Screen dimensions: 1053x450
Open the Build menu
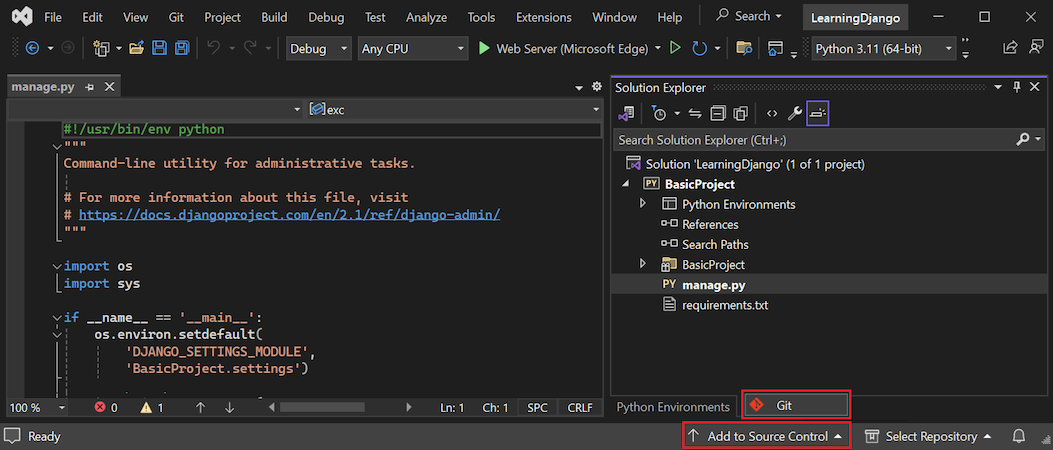tap(274, 17)
